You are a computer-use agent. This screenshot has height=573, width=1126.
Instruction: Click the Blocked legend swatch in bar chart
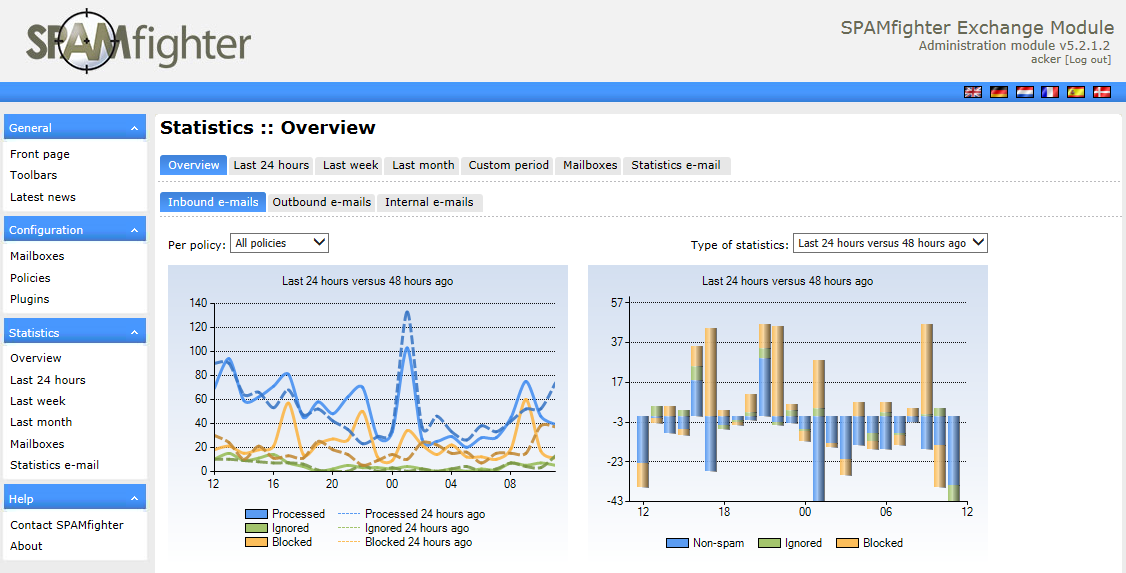point(847,543)
